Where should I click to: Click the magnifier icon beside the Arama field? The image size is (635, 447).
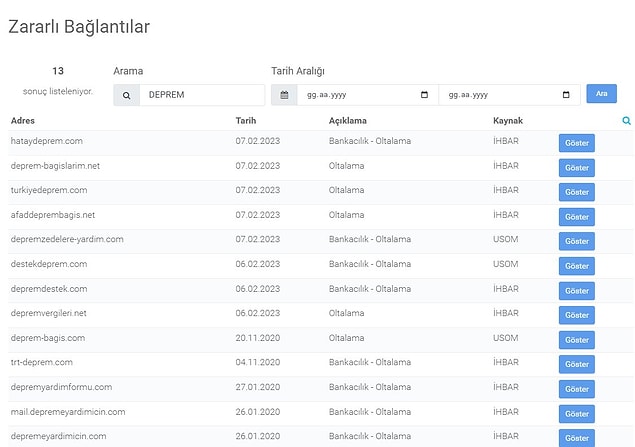126,95
